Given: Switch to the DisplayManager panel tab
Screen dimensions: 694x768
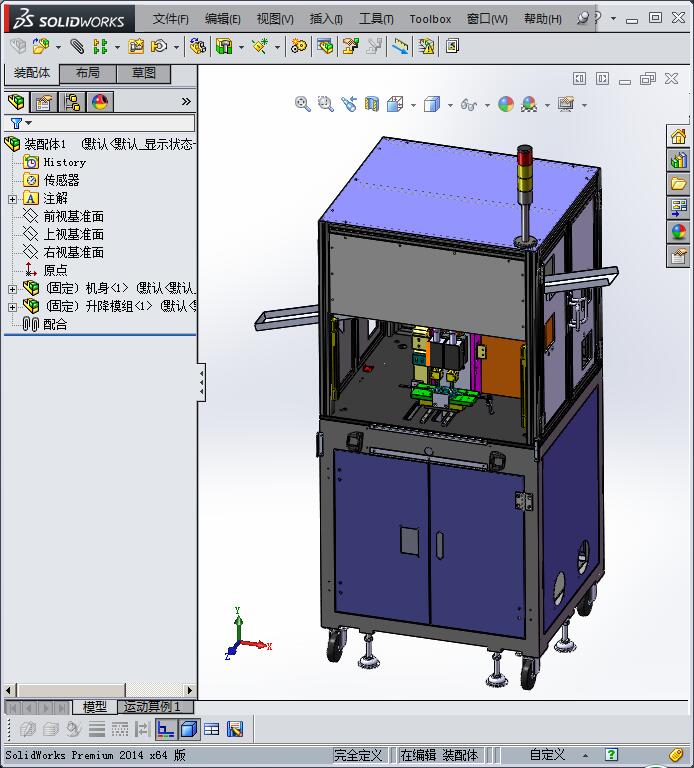Looking at the screenshot, I should (x=100, y=102).
